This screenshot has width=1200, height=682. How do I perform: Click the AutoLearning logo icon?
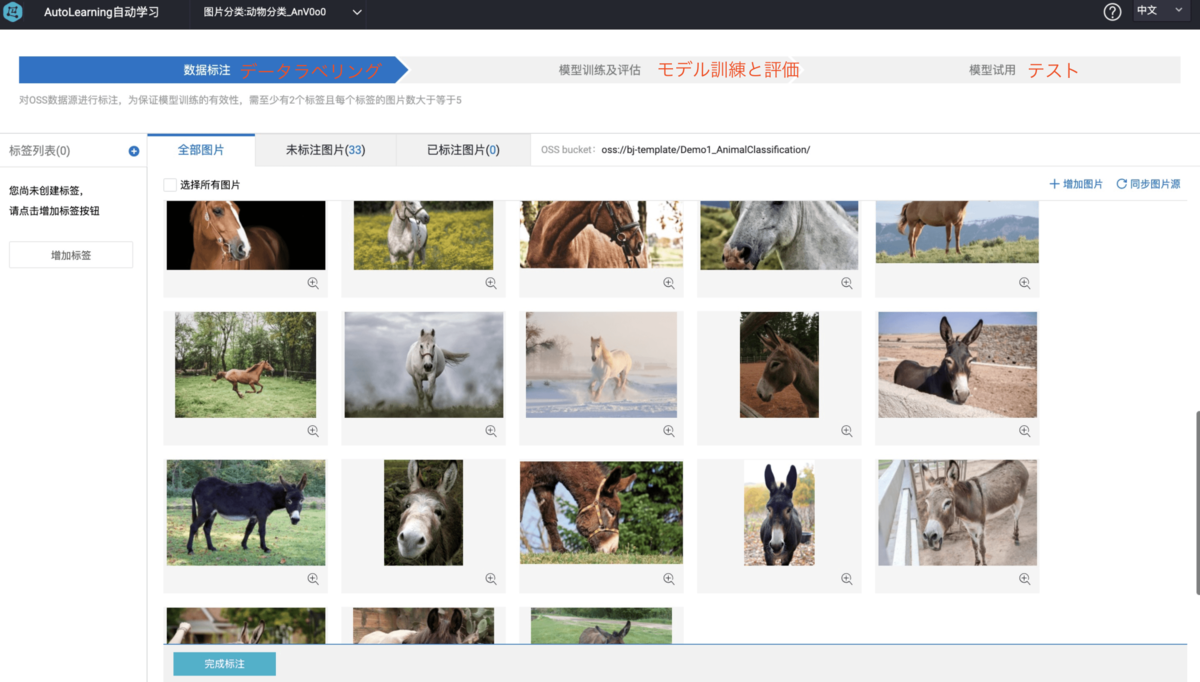pos(14,12)
